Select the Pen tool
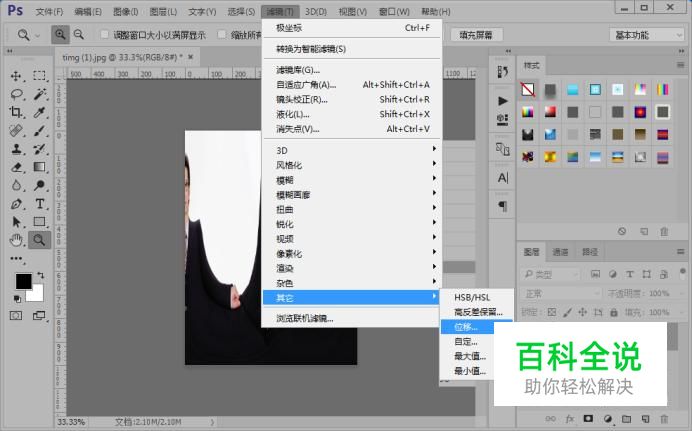Image resolution: width=692 pixels, height=431 pixels. pos(16,204)
